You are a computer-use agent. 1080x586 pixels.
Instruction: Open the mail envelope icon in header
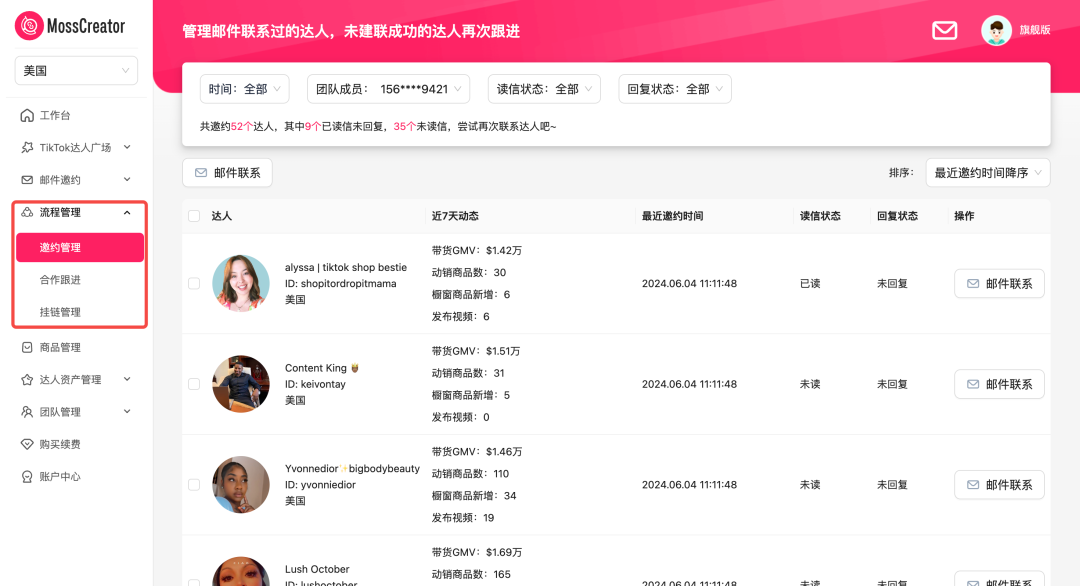tap(945, 30)
